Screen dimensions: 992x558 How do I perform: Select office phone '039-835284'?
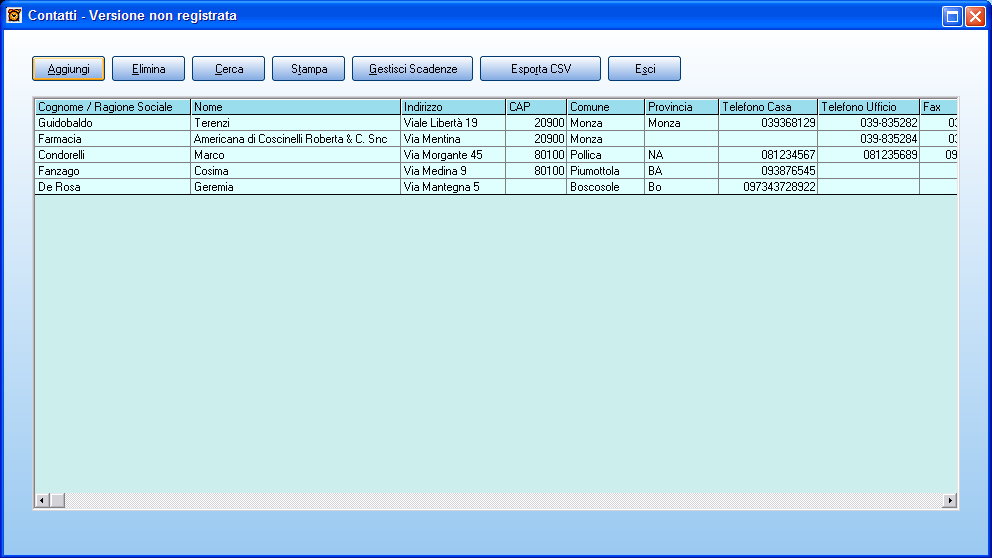tap(868, 139)
